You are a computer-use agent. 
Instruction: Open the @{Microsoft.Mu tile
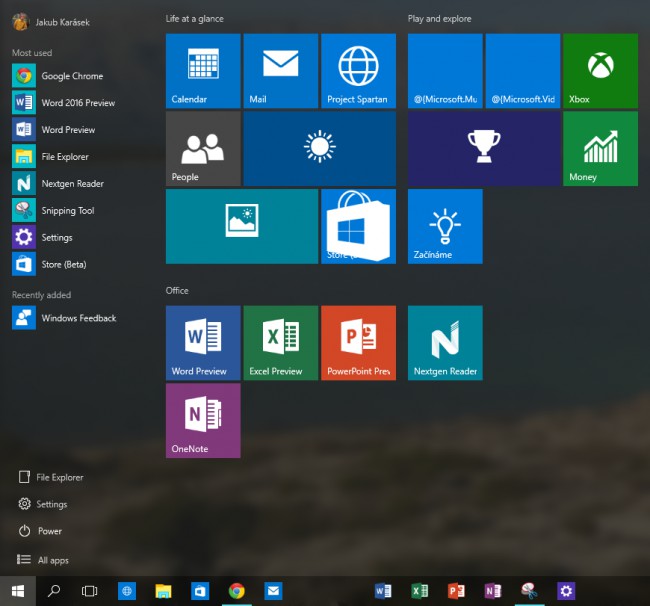tap(445, 71)
